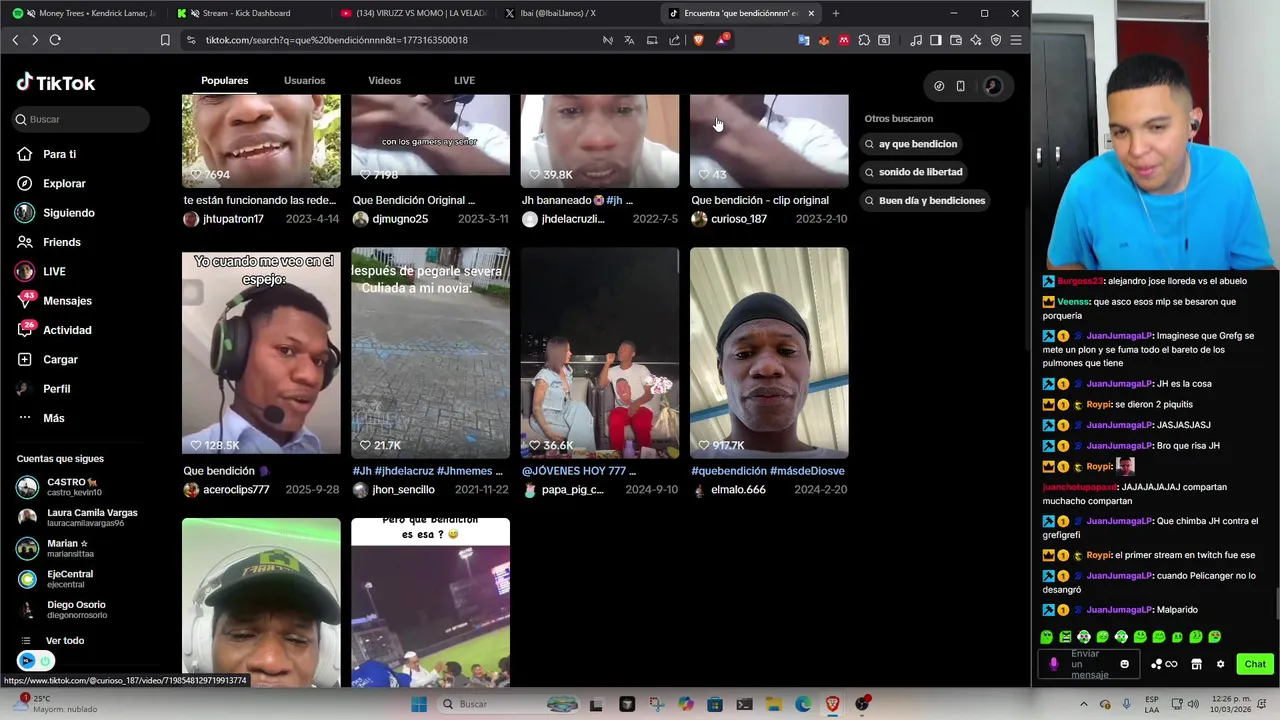Go back in the browser

coord(15,40)
